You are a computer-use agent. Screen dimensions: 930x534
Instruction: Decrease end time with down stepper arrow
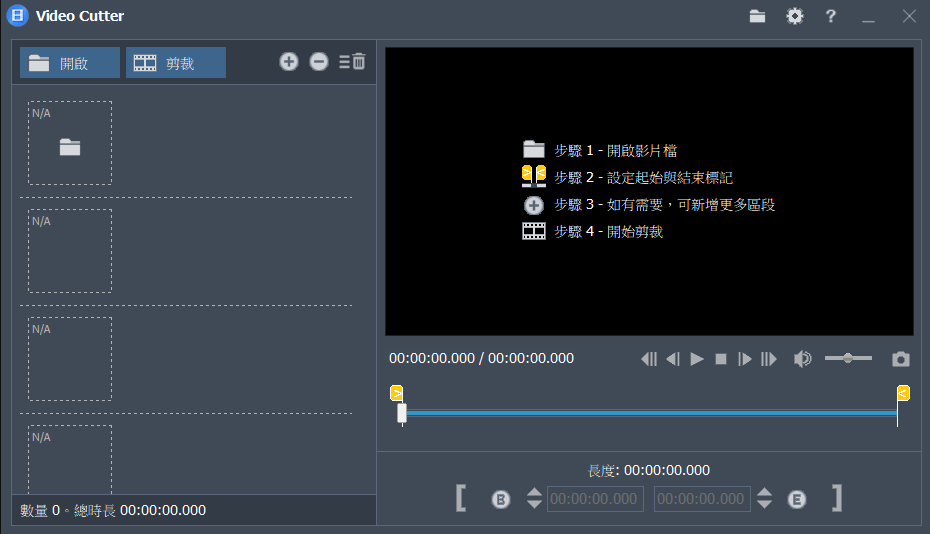pos(765,504)
